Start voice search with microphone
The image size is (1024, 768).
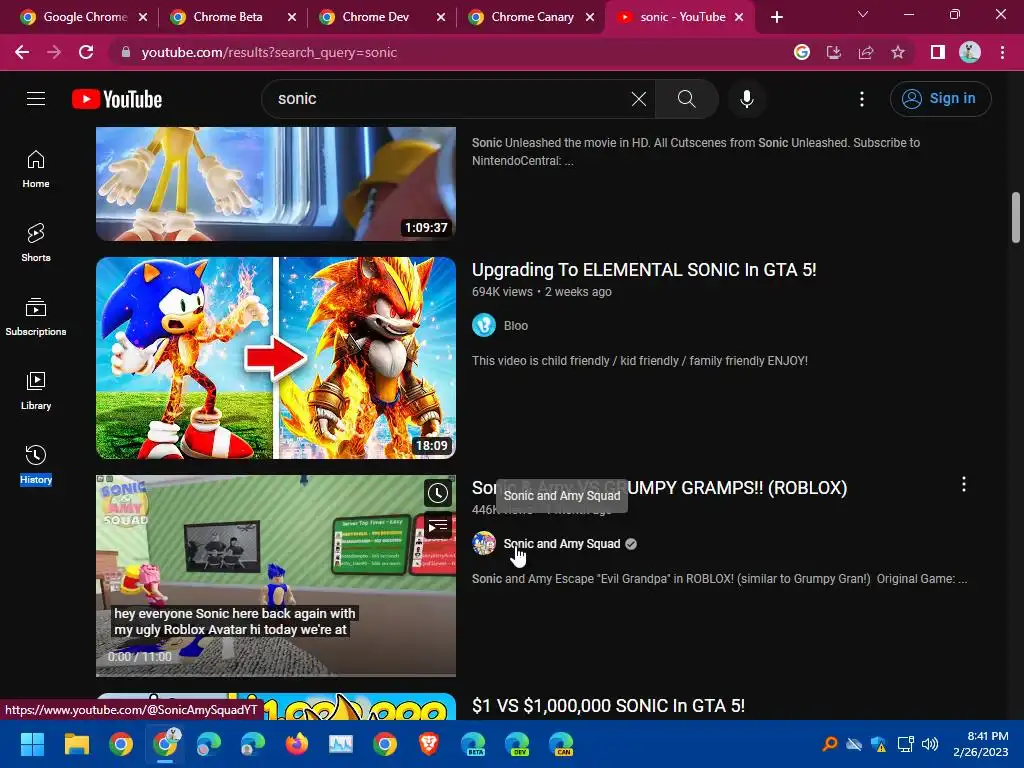coord(746,99)
